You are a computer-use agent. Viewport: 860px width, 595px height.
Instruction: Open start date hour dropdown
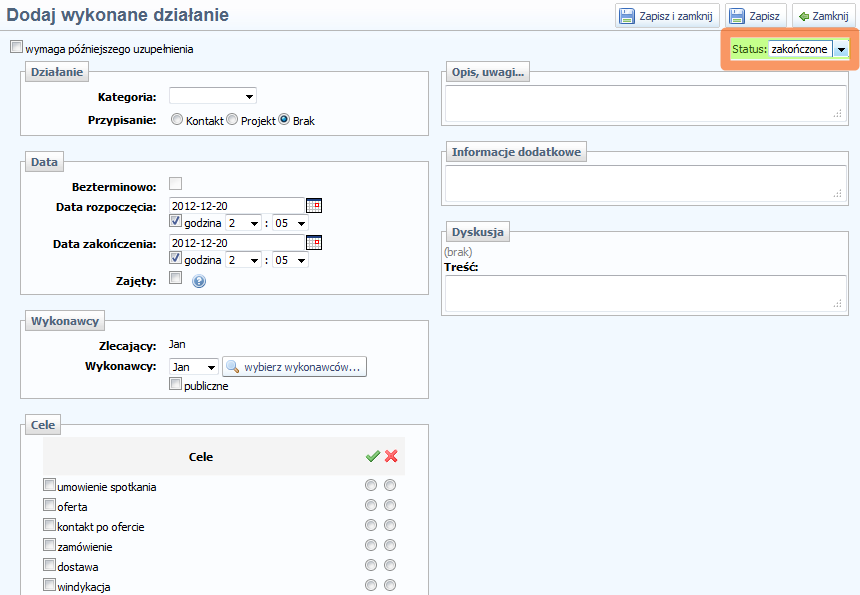pos(243,223)
